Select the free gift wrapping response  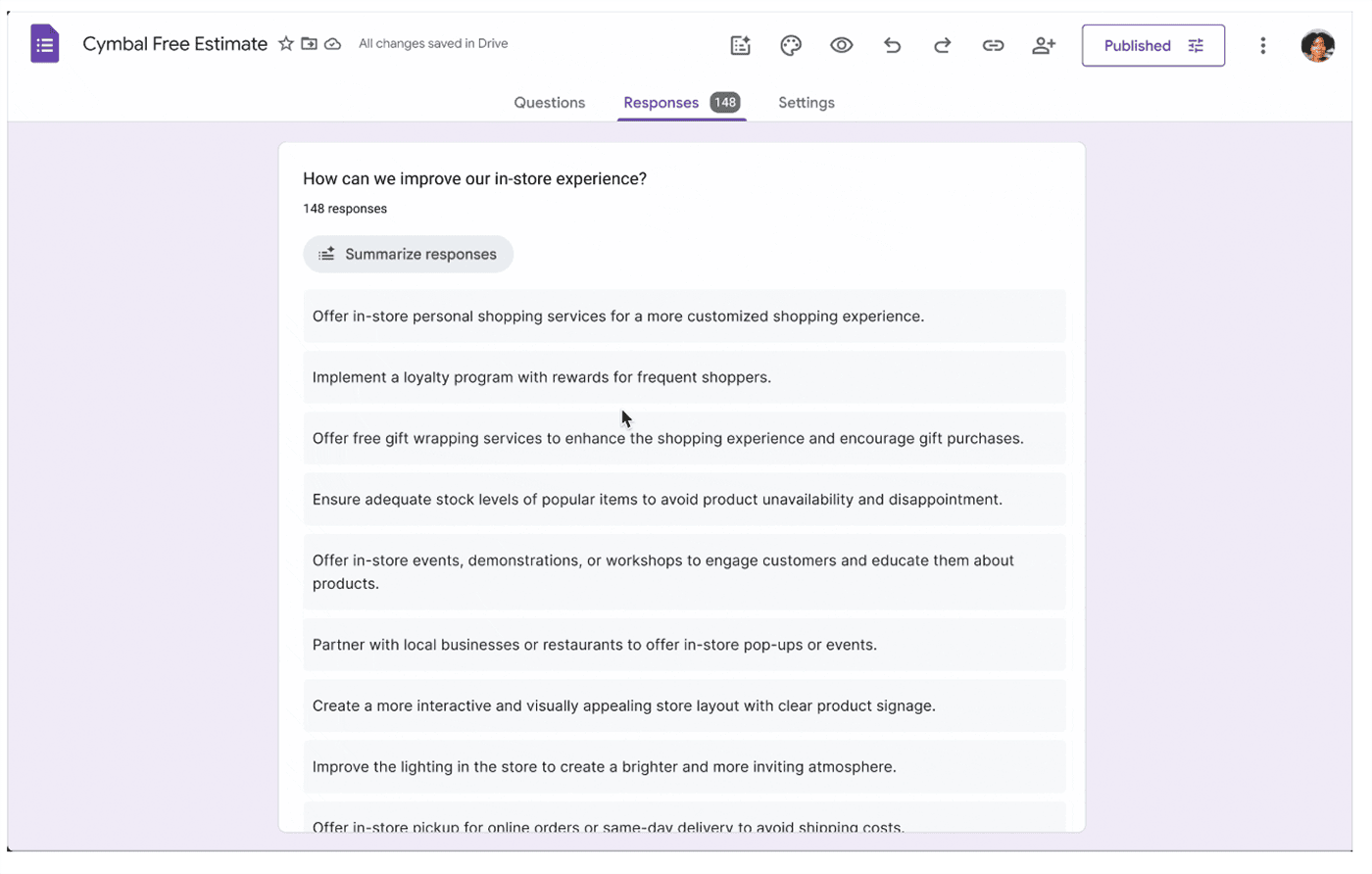[684, 438]
